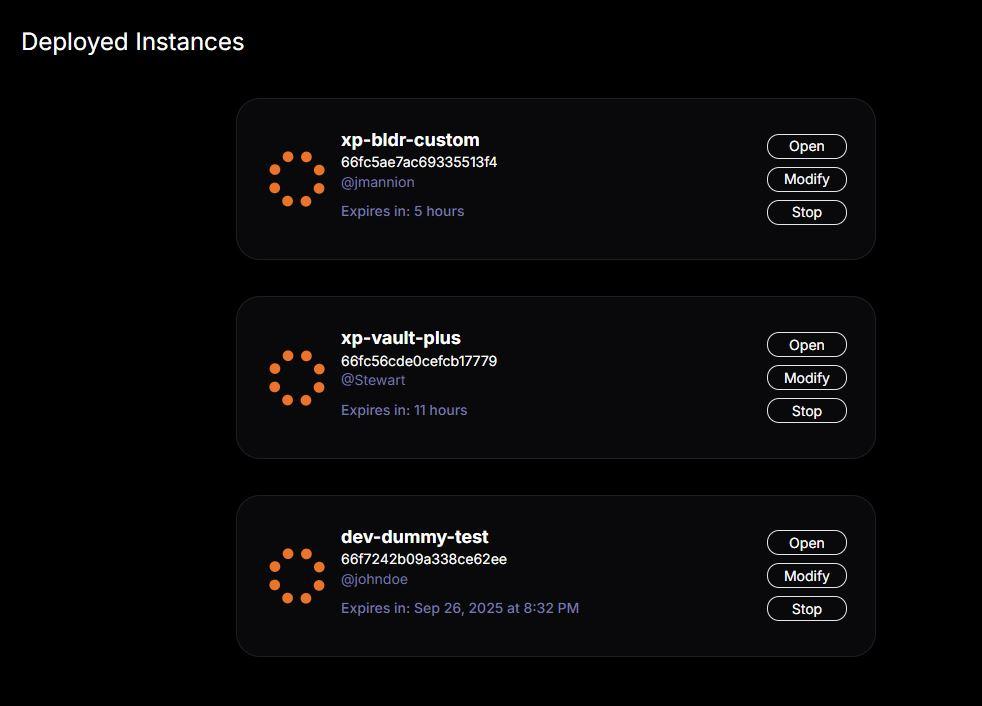Select the @Stewart user link
This screenshot has height=706, width=982.
tap(373, 380)
